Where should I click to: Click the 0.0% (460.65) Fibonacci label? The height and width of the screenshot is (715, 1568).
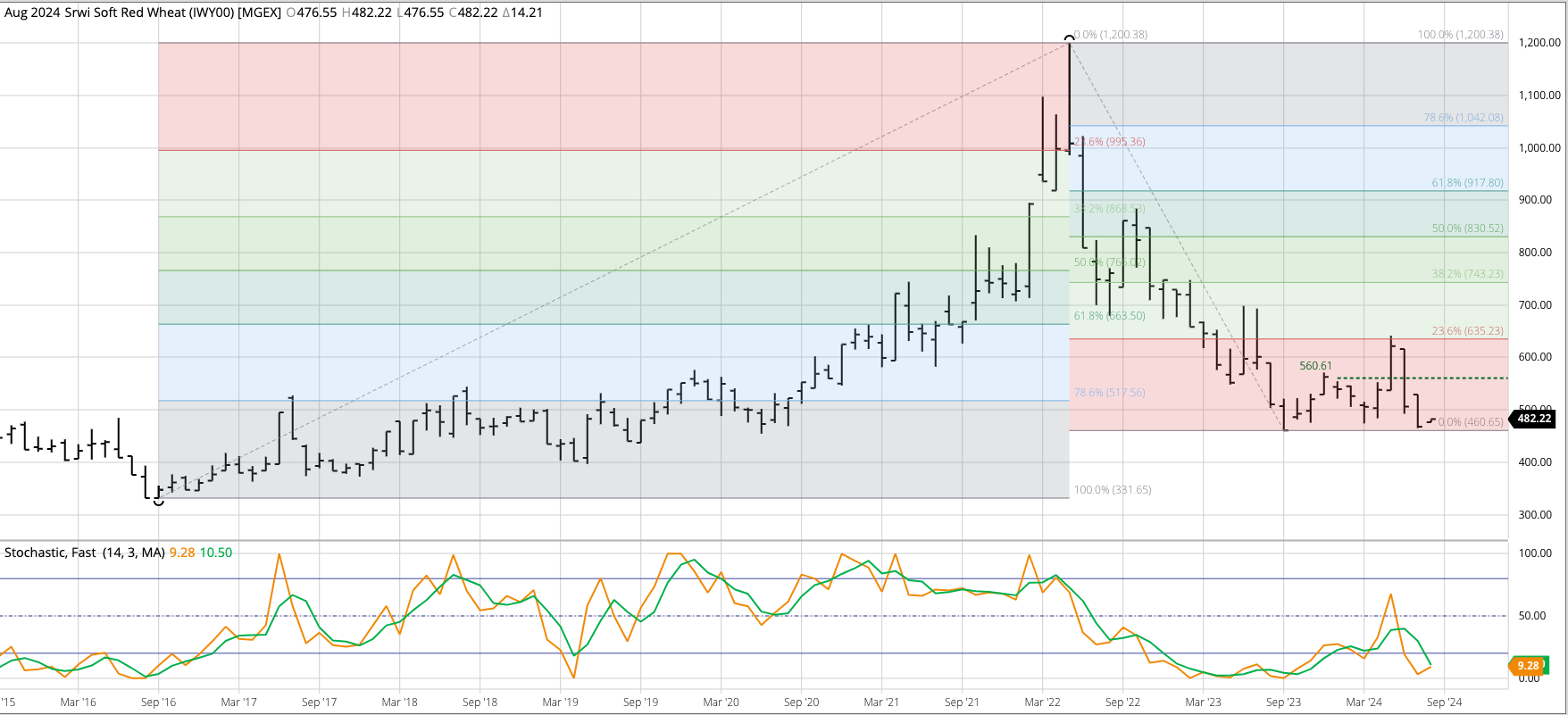click(1470, 422)
